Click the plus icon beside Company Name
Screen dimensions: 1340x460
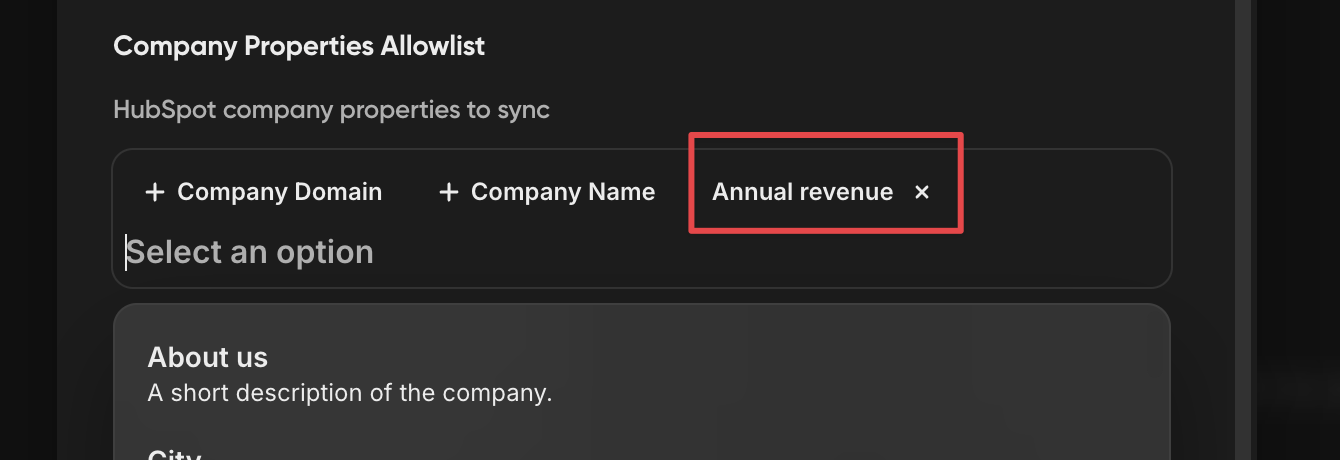[x=449, y=192]
